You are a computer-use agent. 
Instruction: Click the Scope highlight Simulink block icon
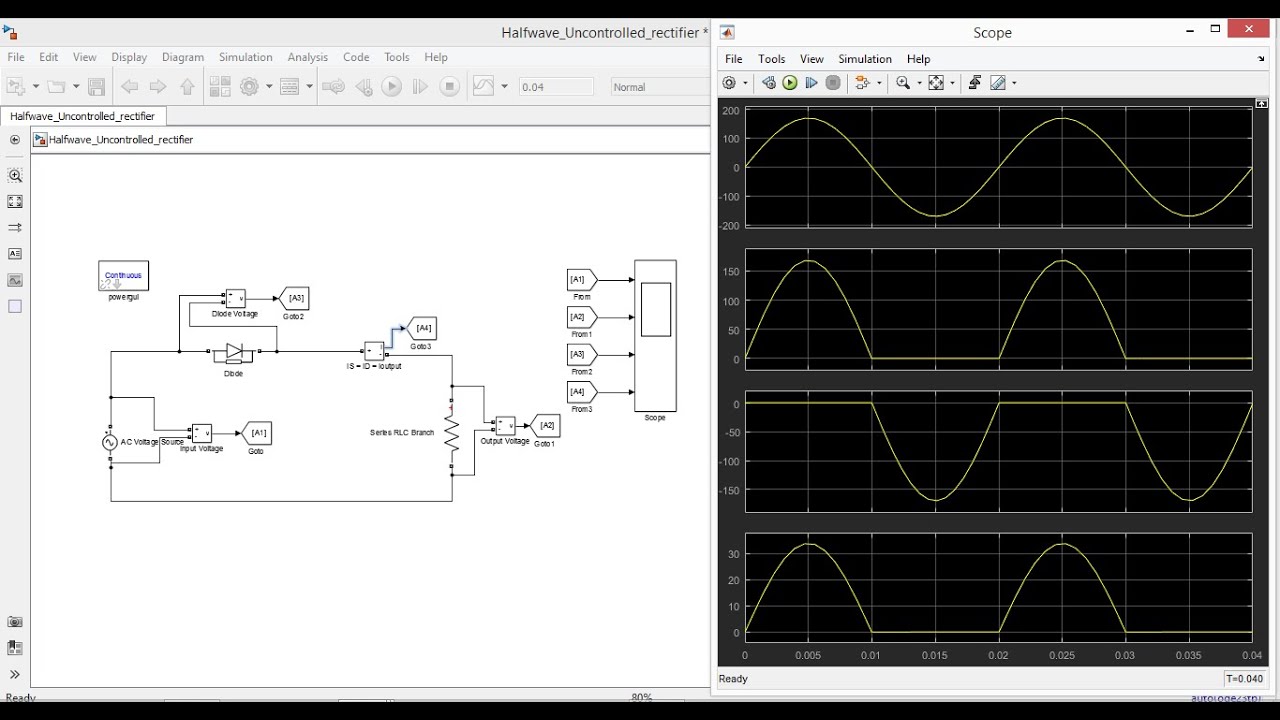coord(863,83)
